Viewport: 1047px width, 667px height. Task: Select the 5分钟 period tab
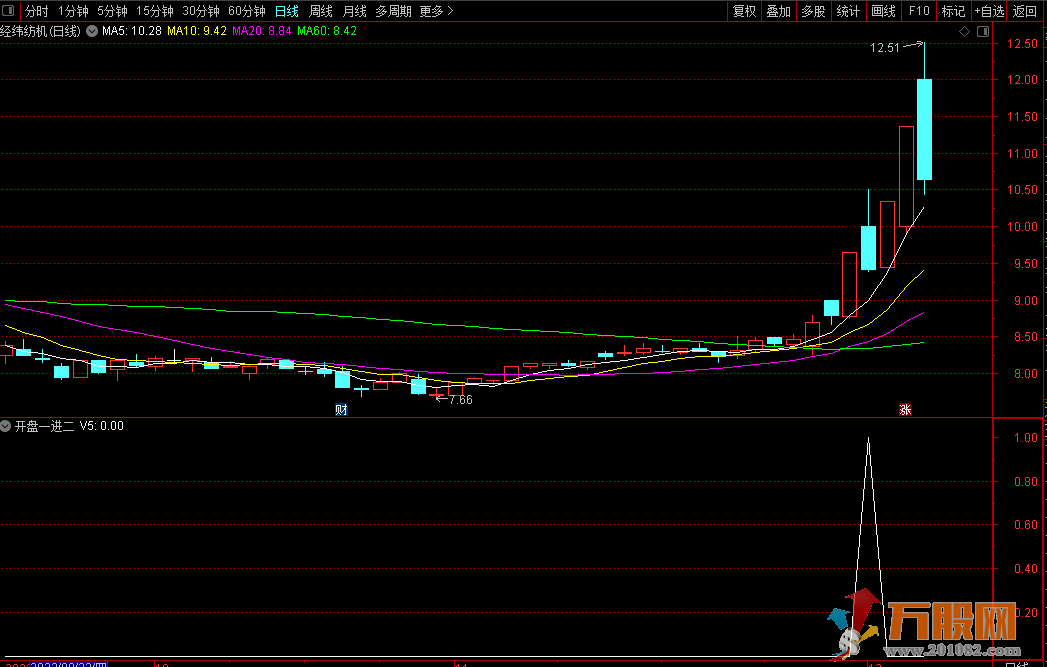point(112,11)
